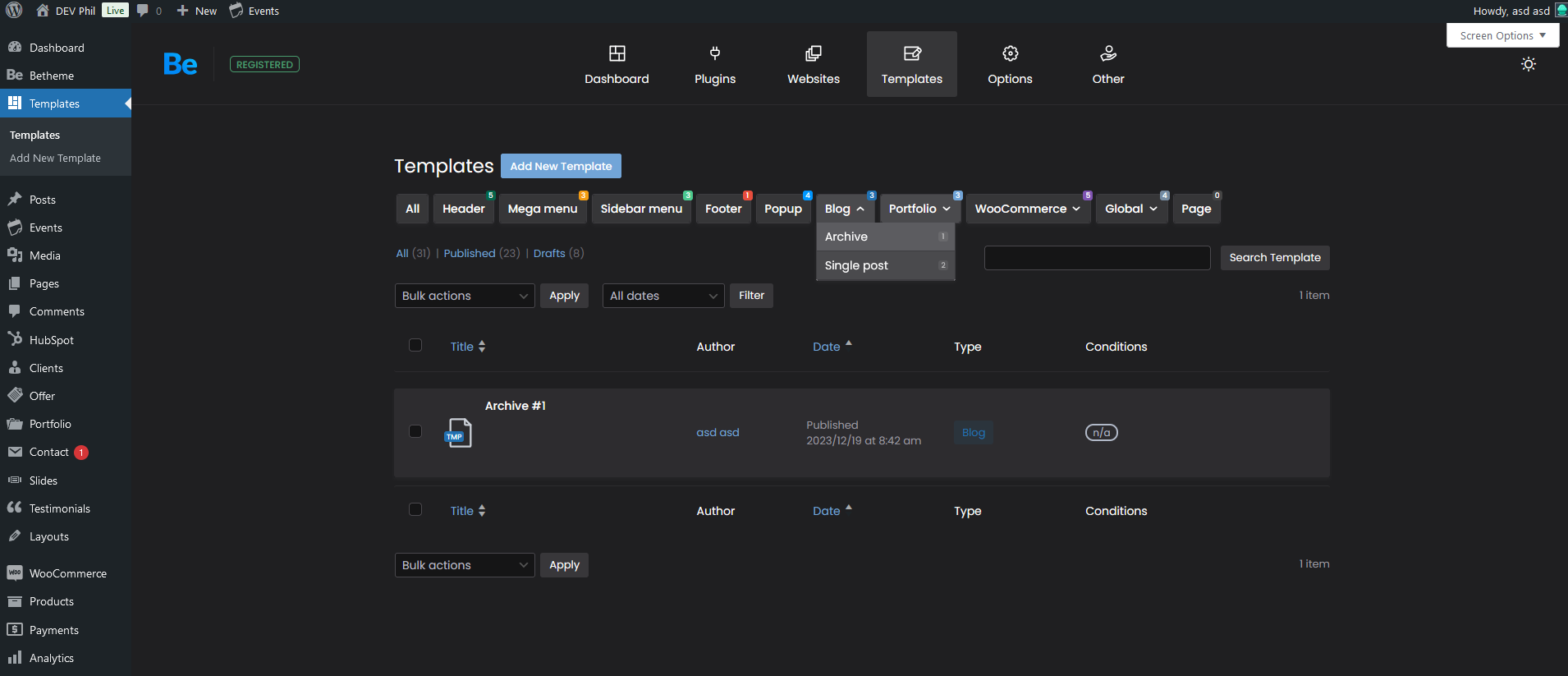Open Slides in the sidebar
The image size is (1568, 676).
click(x=66, y=481)
